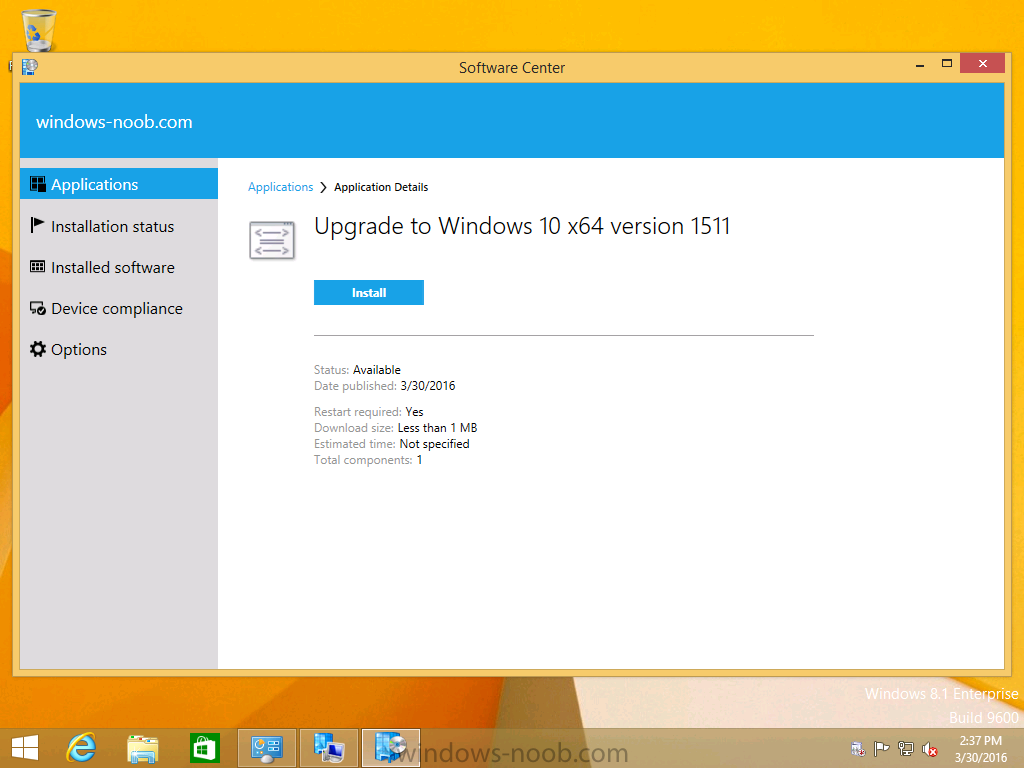
Task: Open the Applications section in the sidebar
Action: [x=119, y=184]
